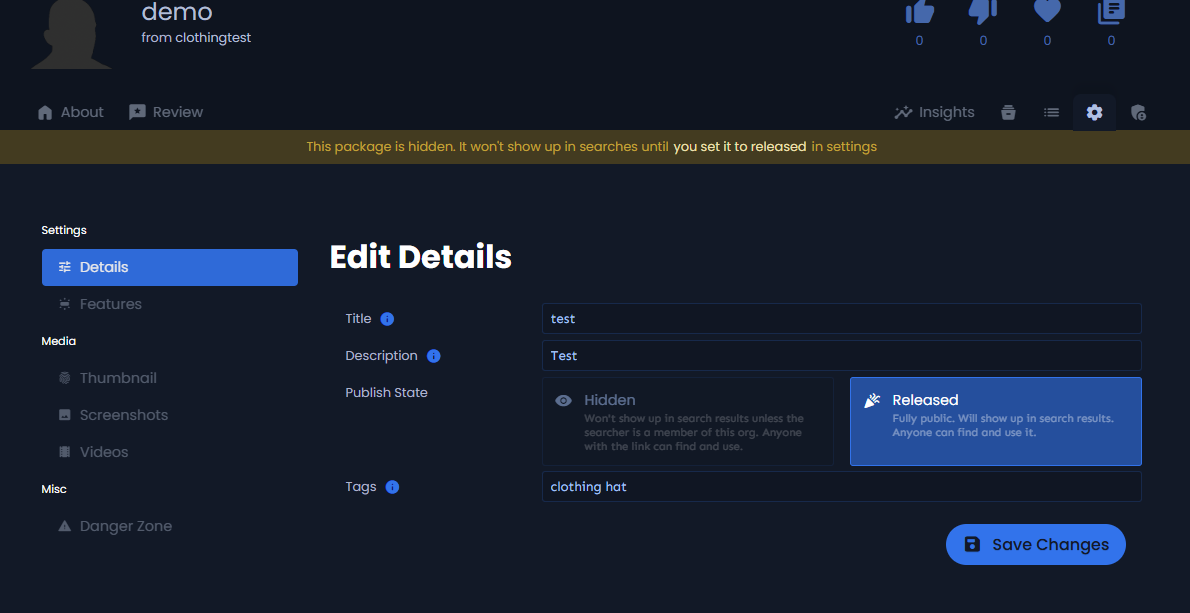Screen dimensions: 1190x613
Task: Favorite the package with the heart icon
Action: coord(1047,11)
